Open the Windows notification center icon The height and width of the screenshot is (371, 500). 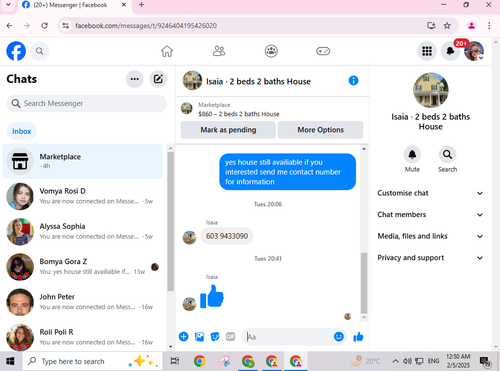[x=485, y=361]
